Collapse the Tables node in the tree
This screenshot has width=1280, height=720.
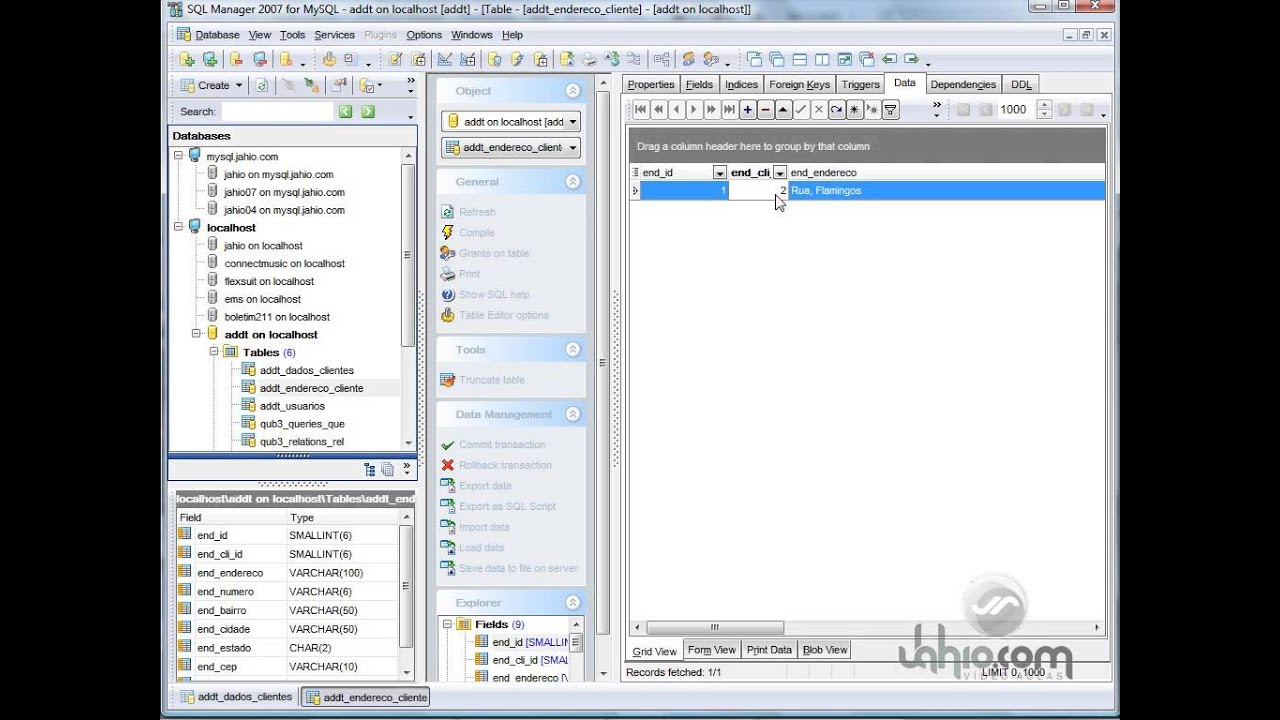tap(214, 352)
